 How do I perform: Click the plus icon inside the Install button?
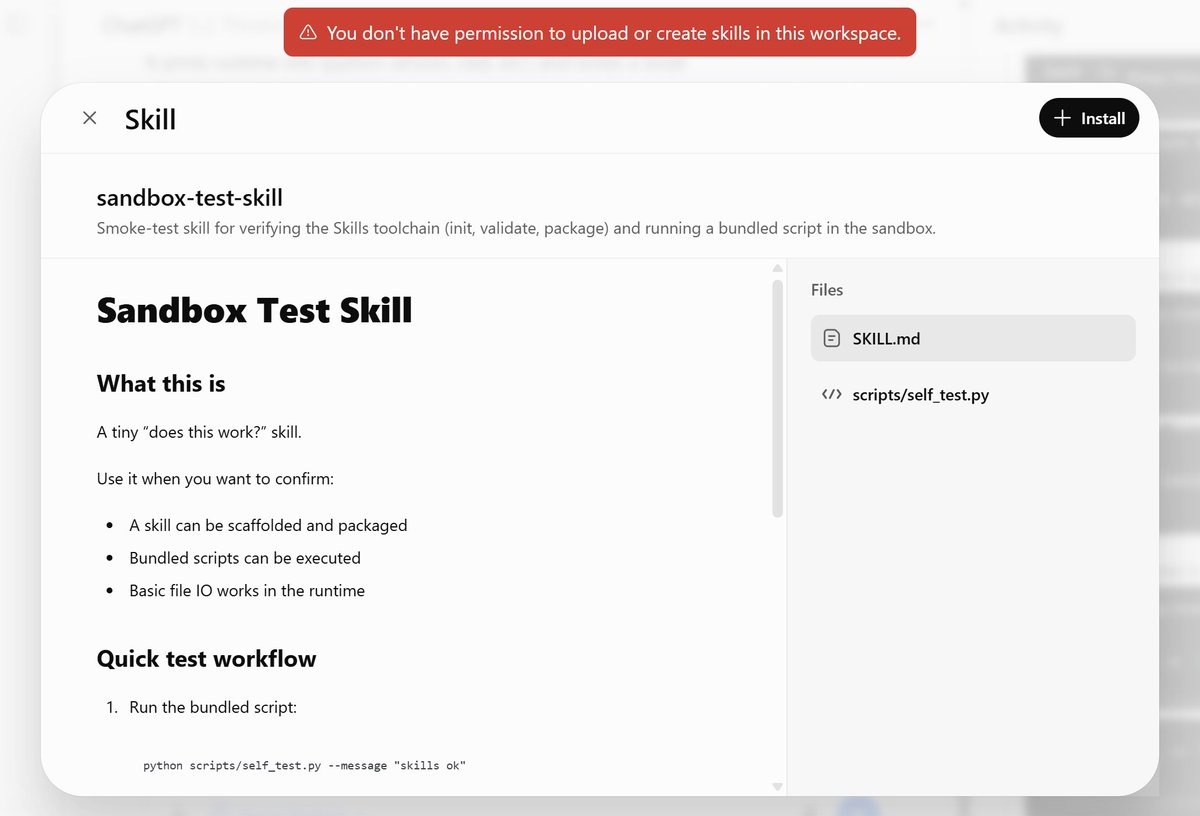click(1065, 117)
